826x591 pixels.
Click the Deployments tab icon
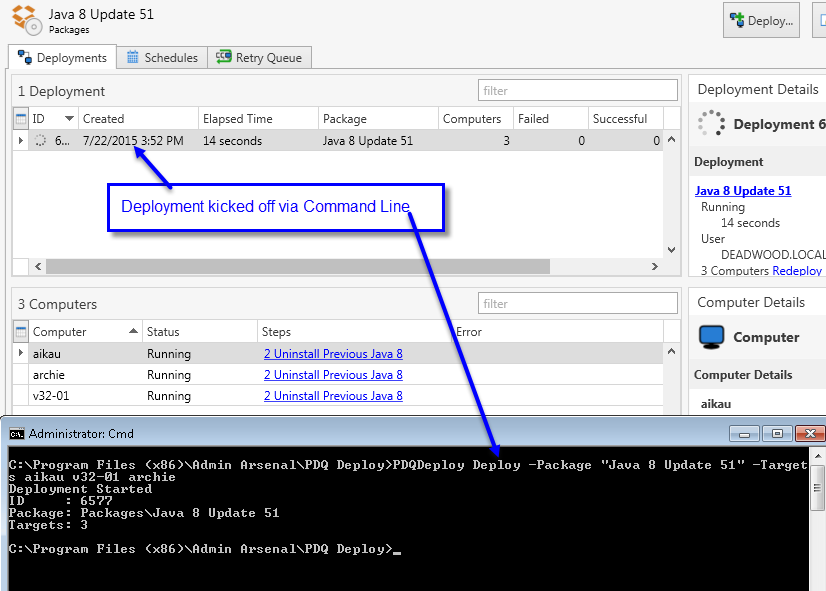(25, 57)
